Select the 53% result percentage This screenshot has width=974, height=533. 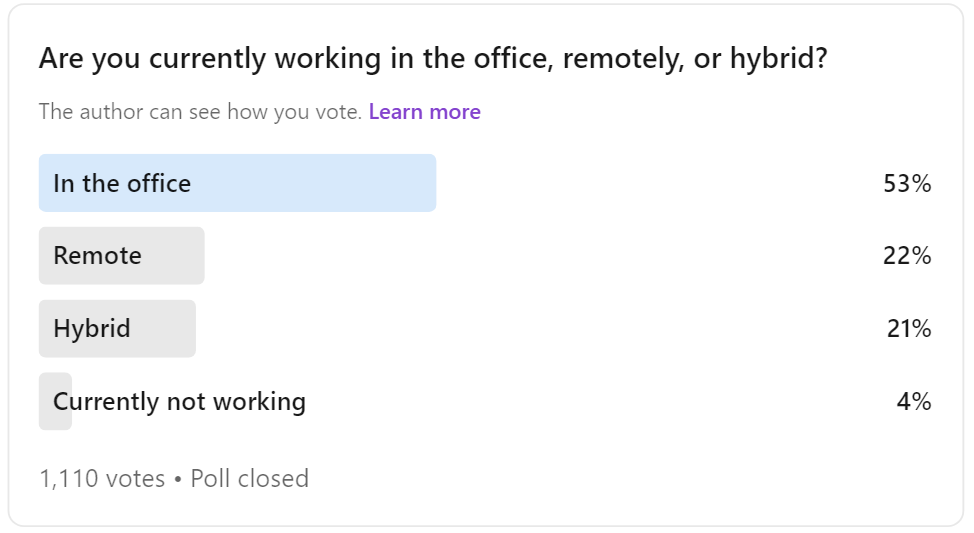(907, 183)
